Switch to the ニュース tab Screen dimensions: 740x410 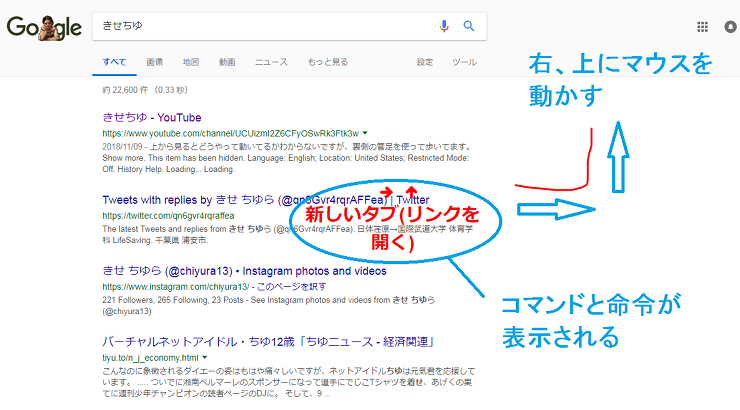tap(271, 62)
